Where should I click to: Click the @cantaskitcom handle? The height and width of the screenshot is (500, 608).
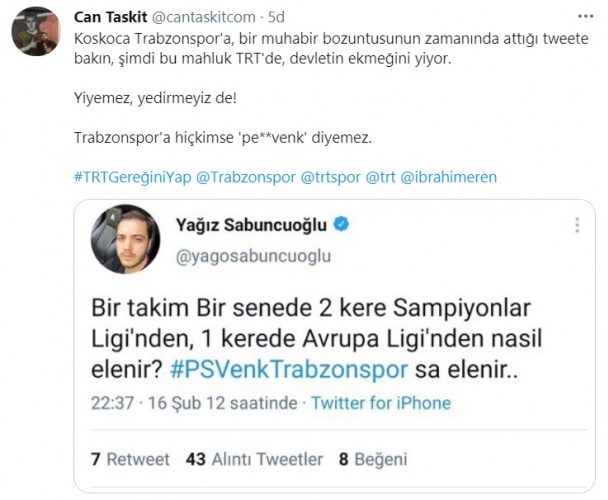click(204, 17)
